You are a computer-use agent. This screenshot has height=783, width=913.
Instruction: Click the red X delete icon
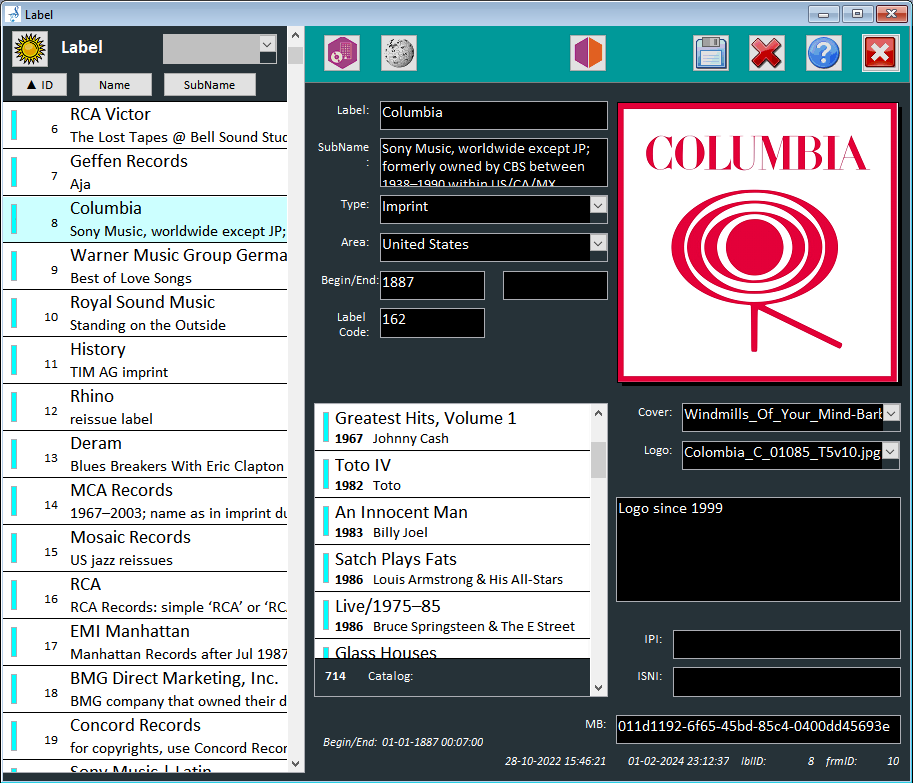(x=767, y=53)
